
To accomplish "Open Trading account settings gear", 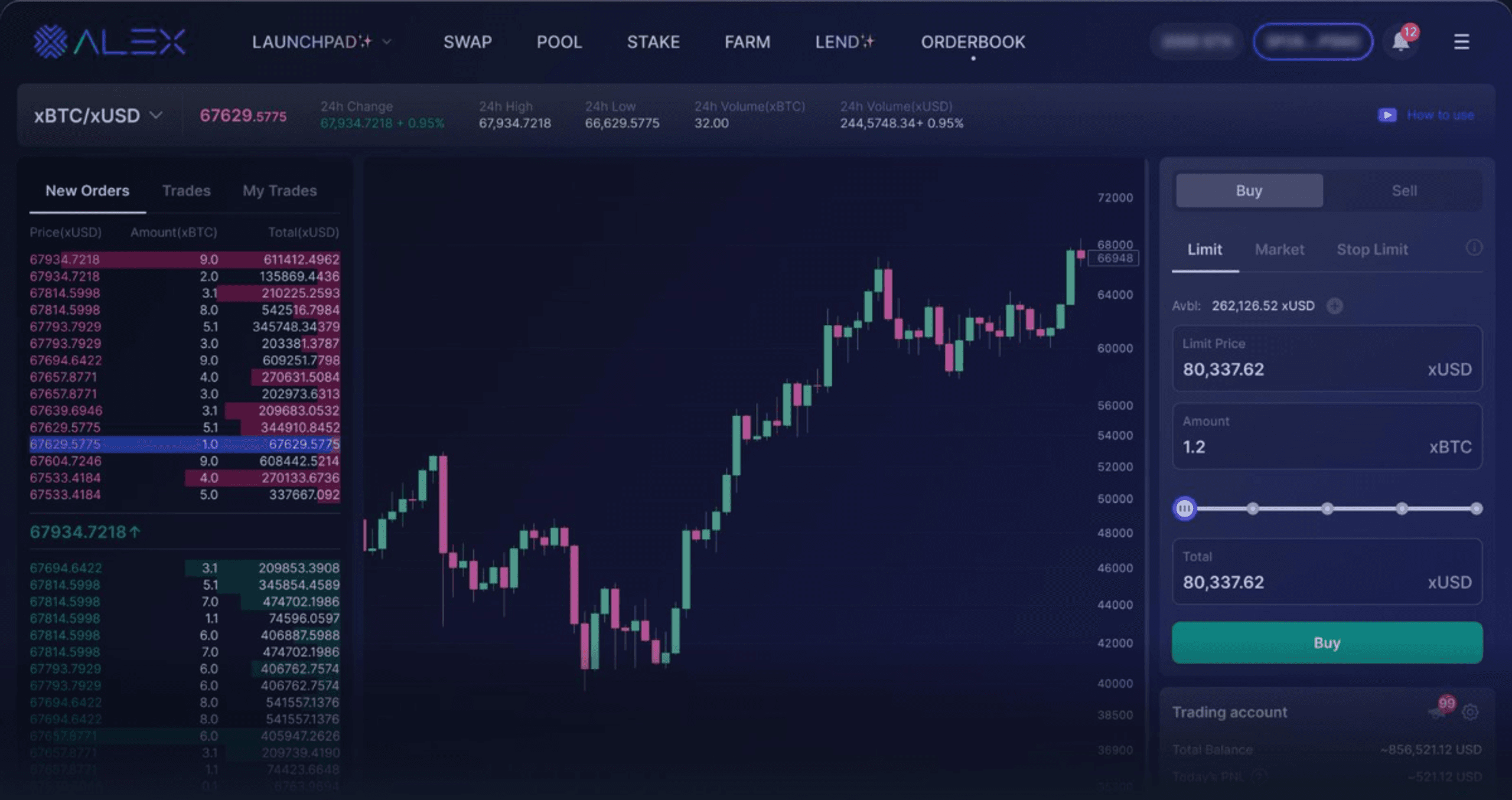I will point(1470,712).
